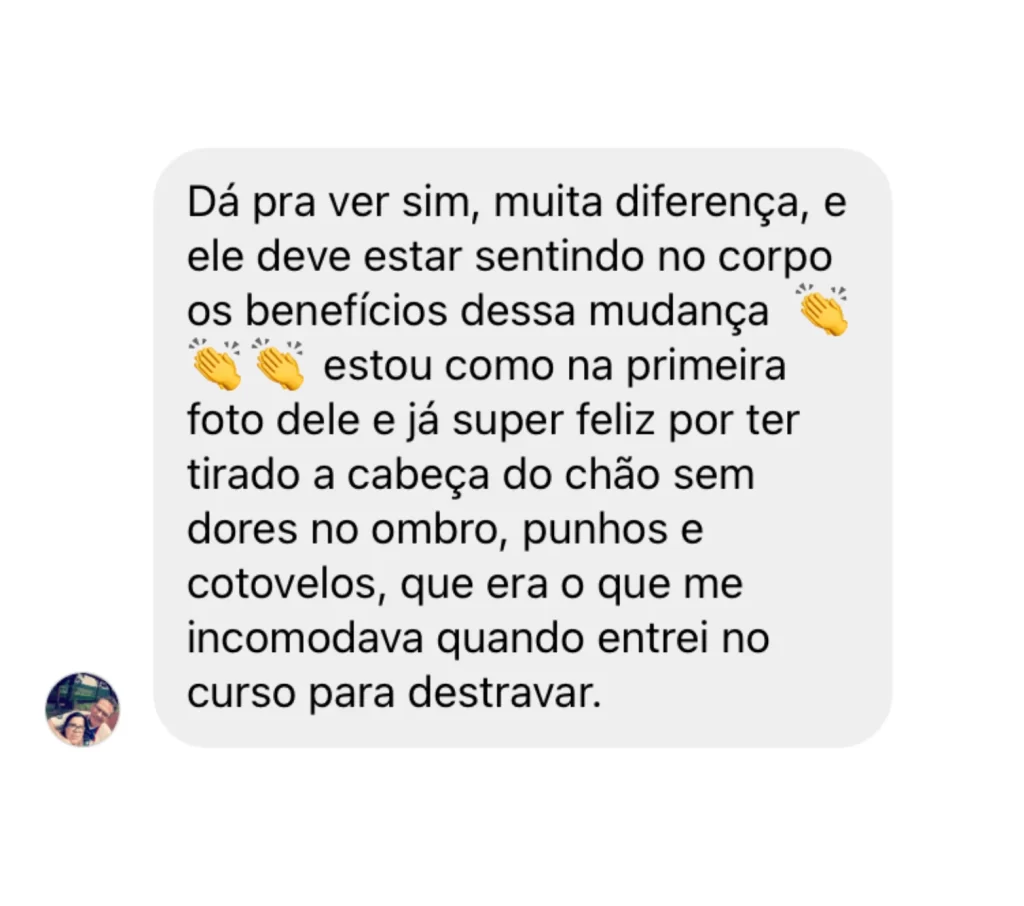The height and width of the screenshot is (906, 1024).
Task: Click the first clapping emoji before 'estou'
Action: [215, 364]
